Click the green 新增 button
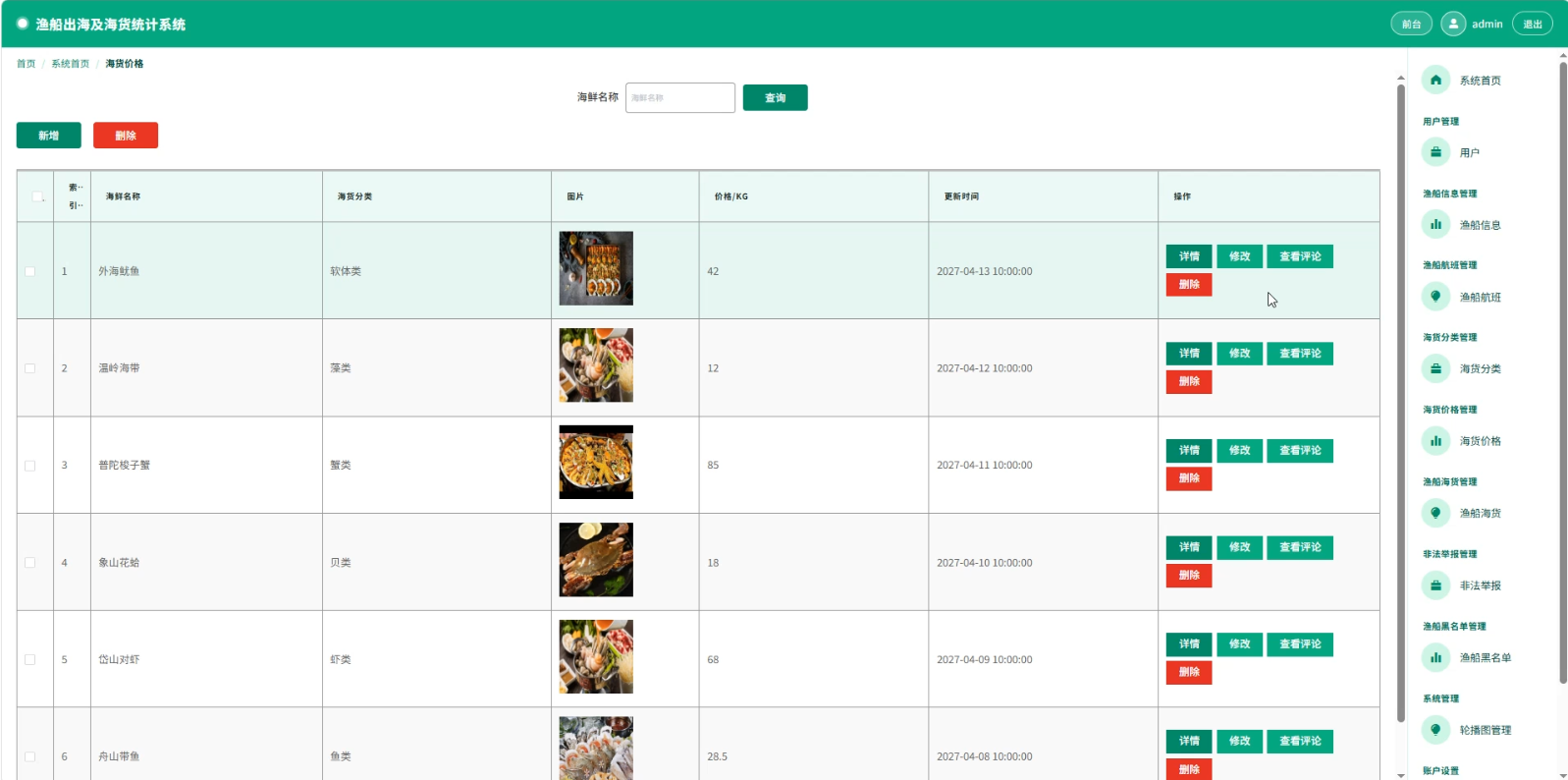The width and height of the screenshot is (1568, 780). coord(49,136)
